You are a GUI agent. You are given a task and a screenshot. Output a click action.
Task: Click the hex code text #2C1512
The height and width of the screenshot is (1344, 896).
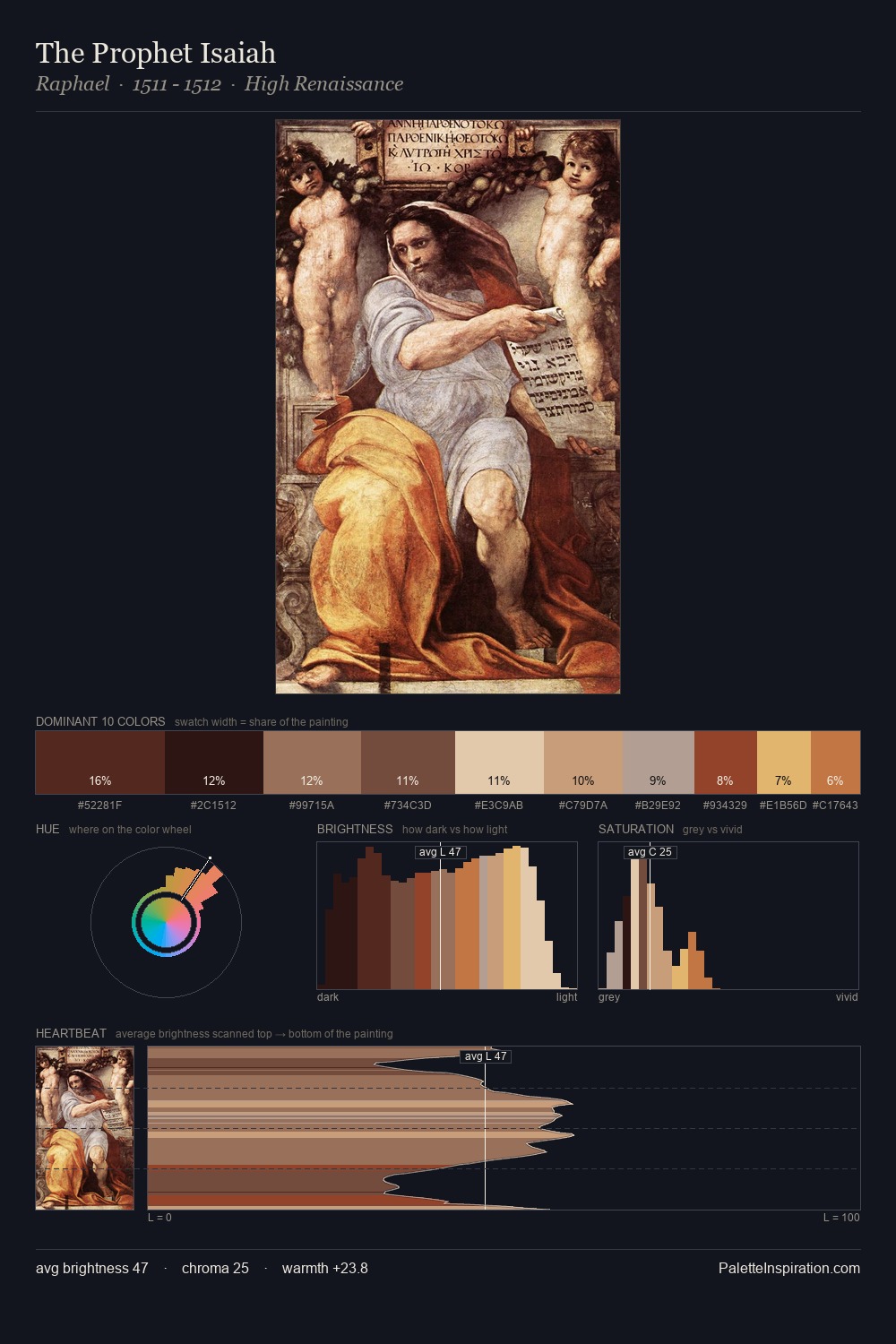tap(213, 806)
